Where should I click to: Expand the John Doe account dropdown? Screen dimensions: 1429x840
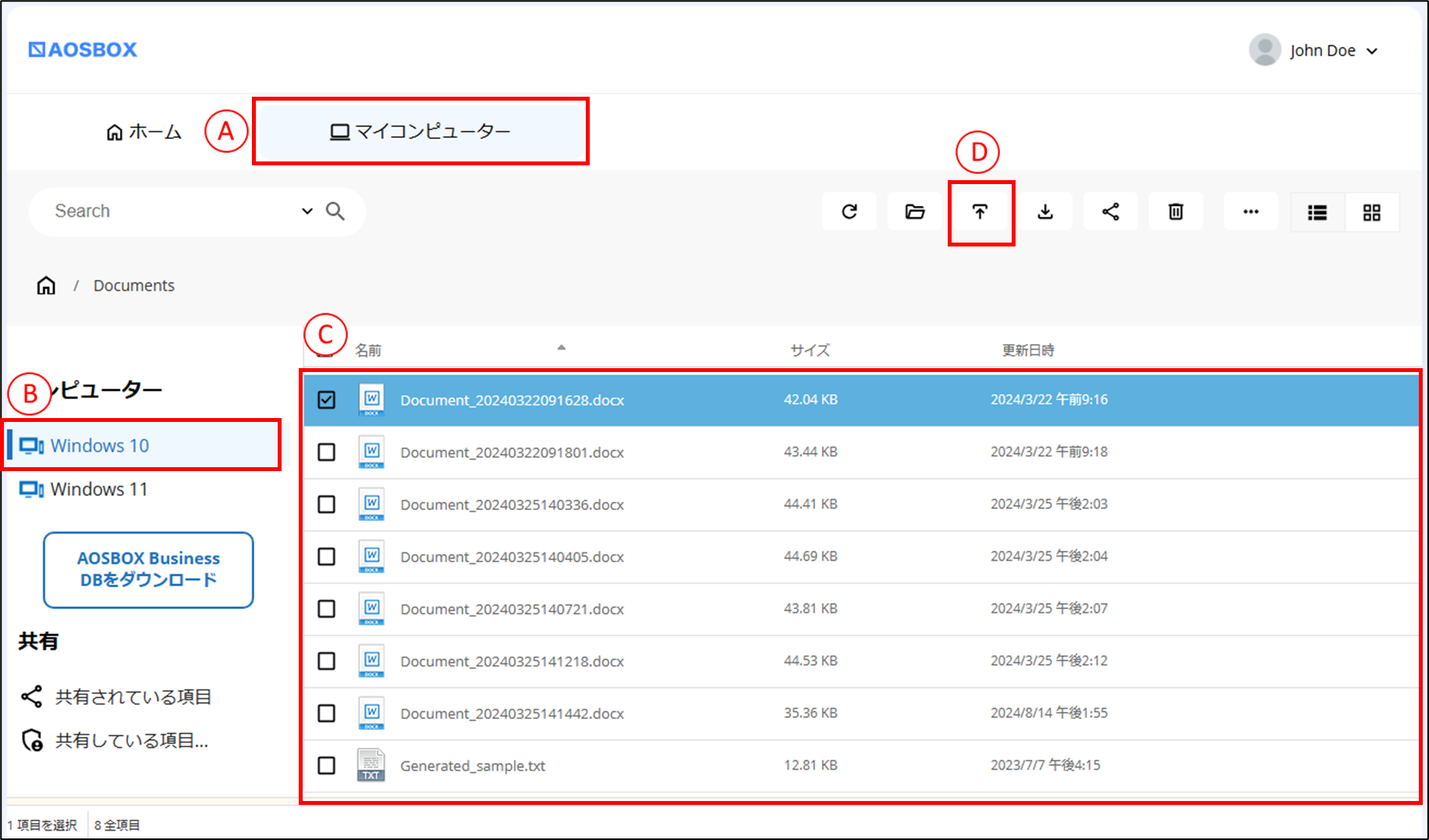pyautogui.click(x=1373, y=51)
